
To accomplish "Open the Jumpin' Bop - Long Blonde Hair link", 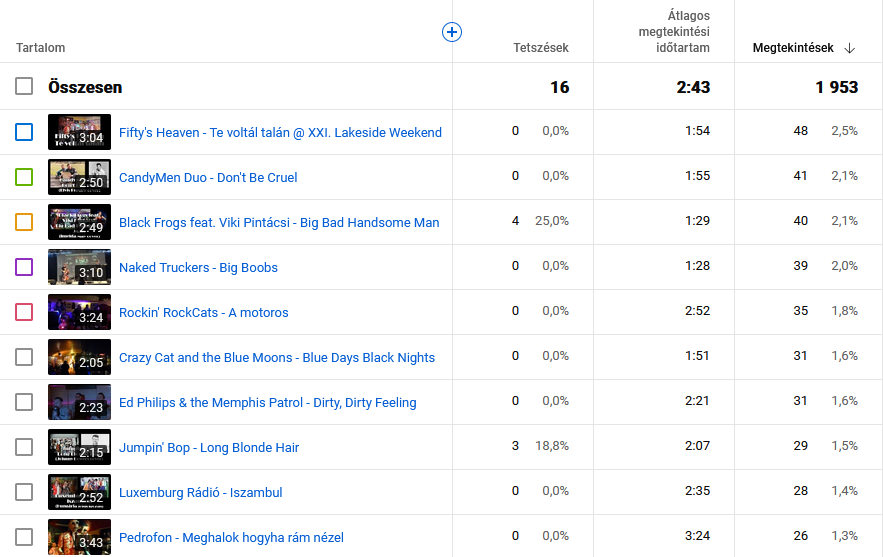I will coord(209,448).
